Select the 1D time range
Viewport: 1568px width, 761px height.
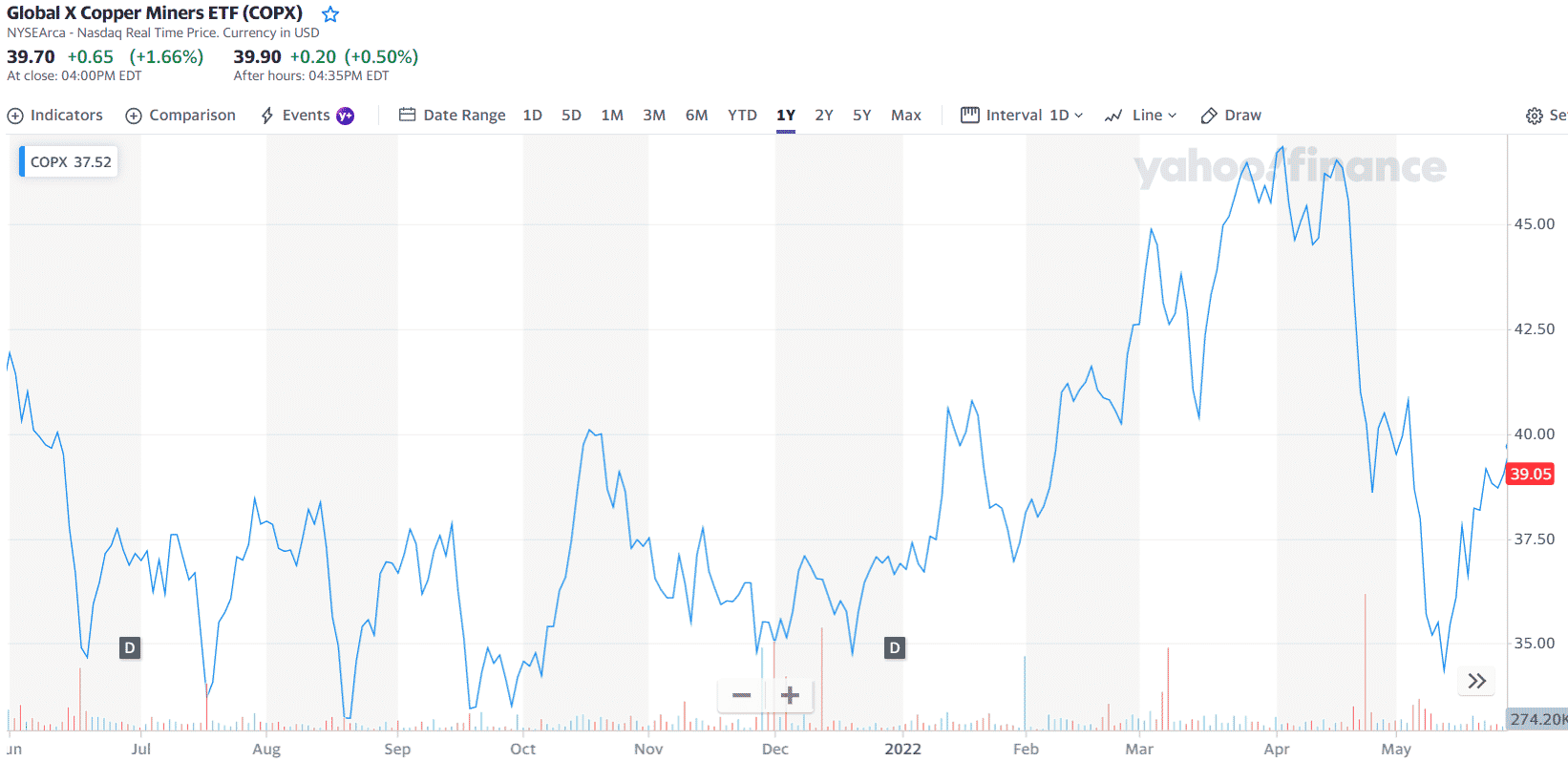click(533, 116)
